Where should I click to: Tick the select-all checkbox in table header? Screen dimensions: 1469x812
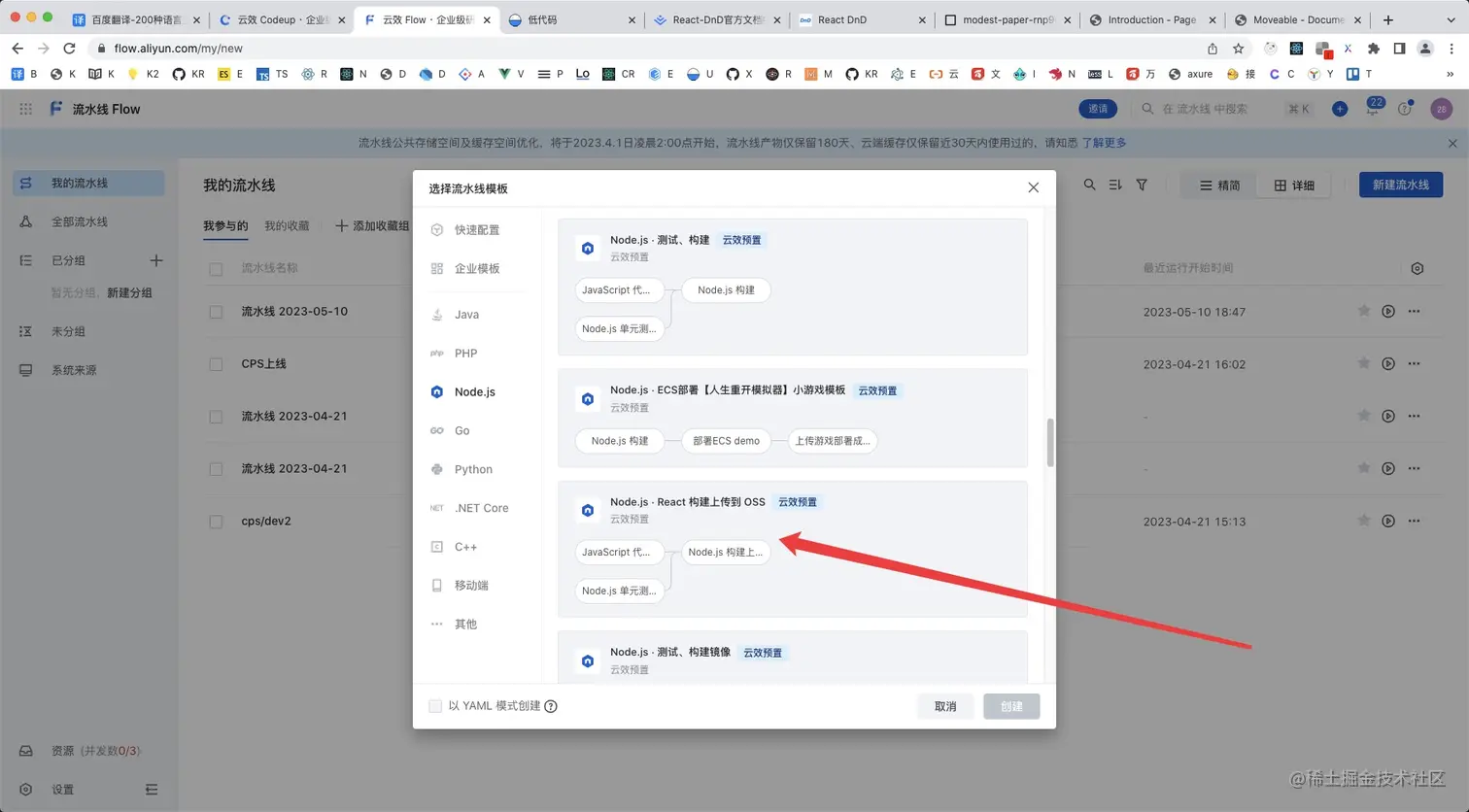[x=216, y=269]
